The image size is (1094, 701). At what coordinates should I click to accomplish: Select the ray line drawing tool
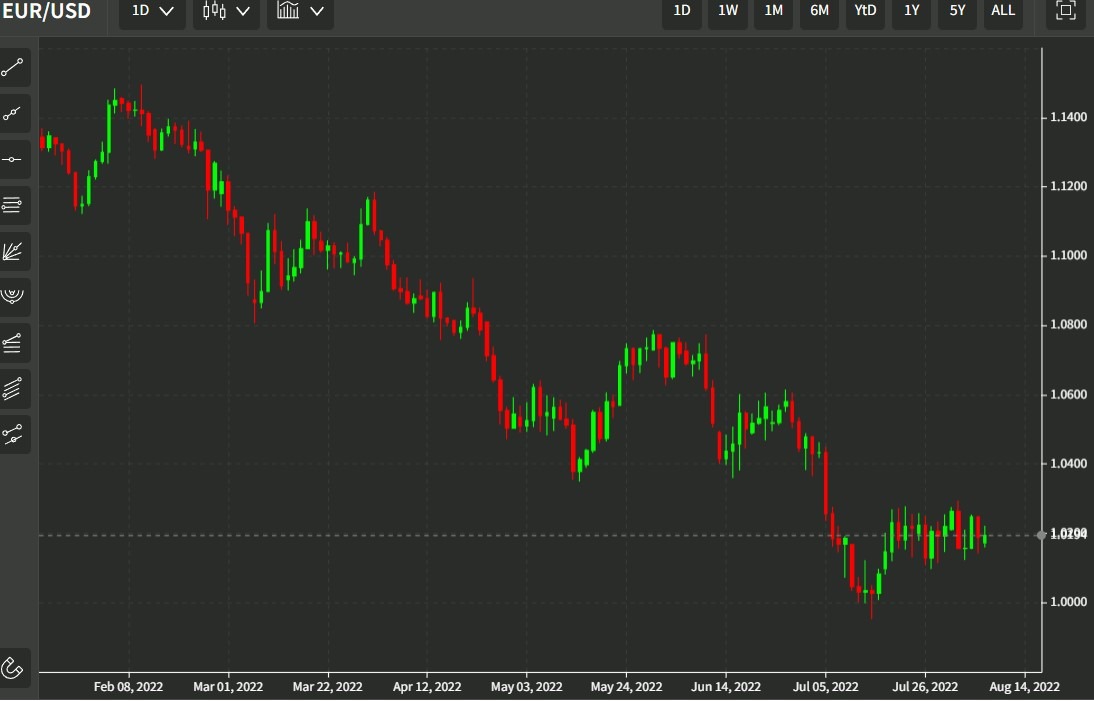pos(13,114)
